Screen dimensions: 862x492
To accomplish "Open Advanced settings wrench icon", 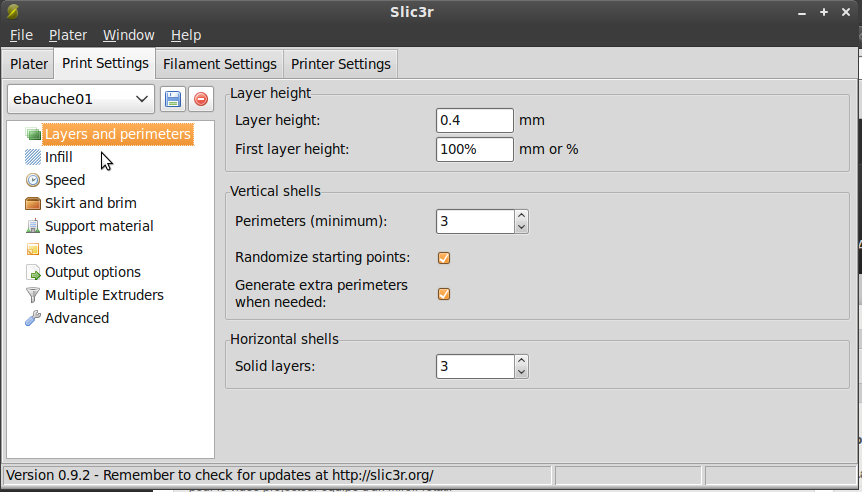I will 33,318.
